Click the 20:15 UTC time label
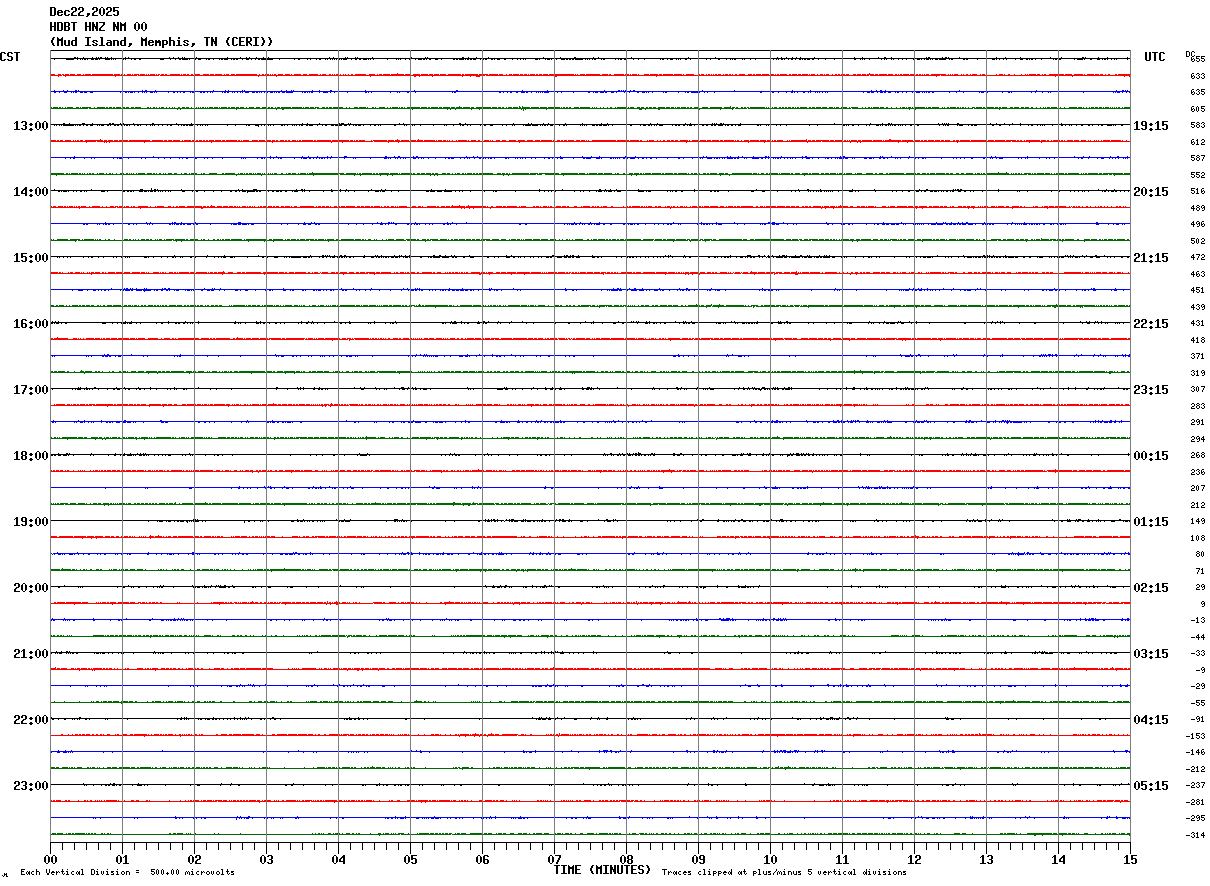The width and height of the screenshot is (1210, 886). 1151,192
